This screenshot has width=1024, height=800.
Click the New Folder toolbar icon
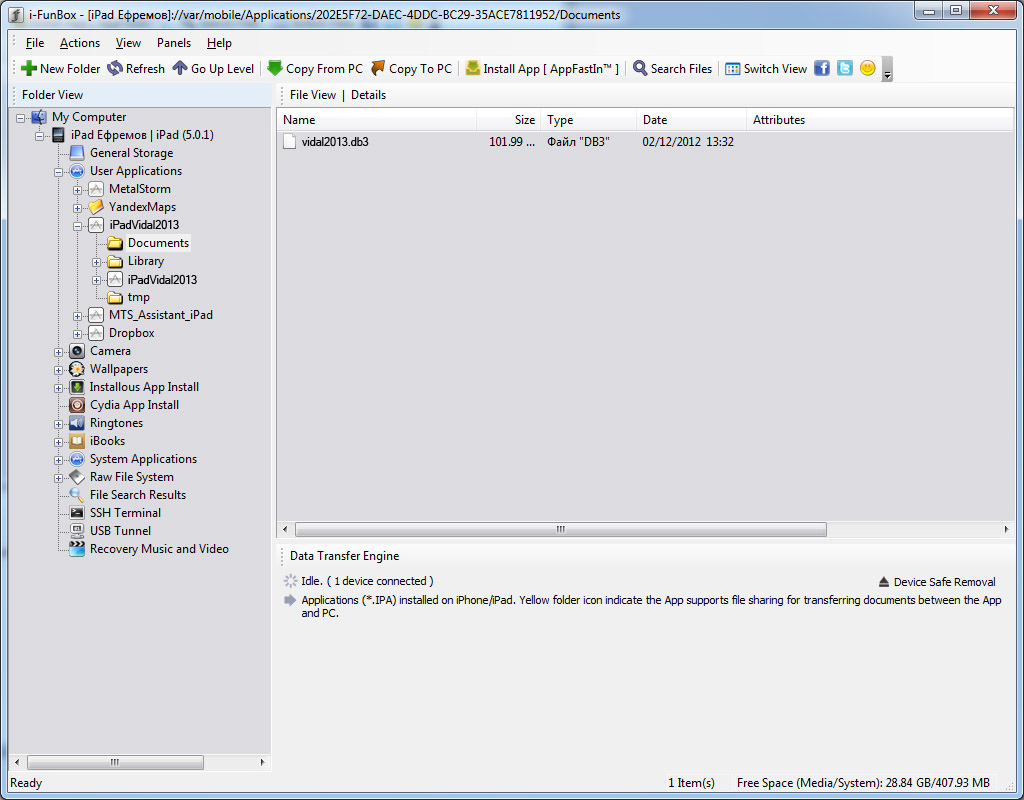point(29,69)
